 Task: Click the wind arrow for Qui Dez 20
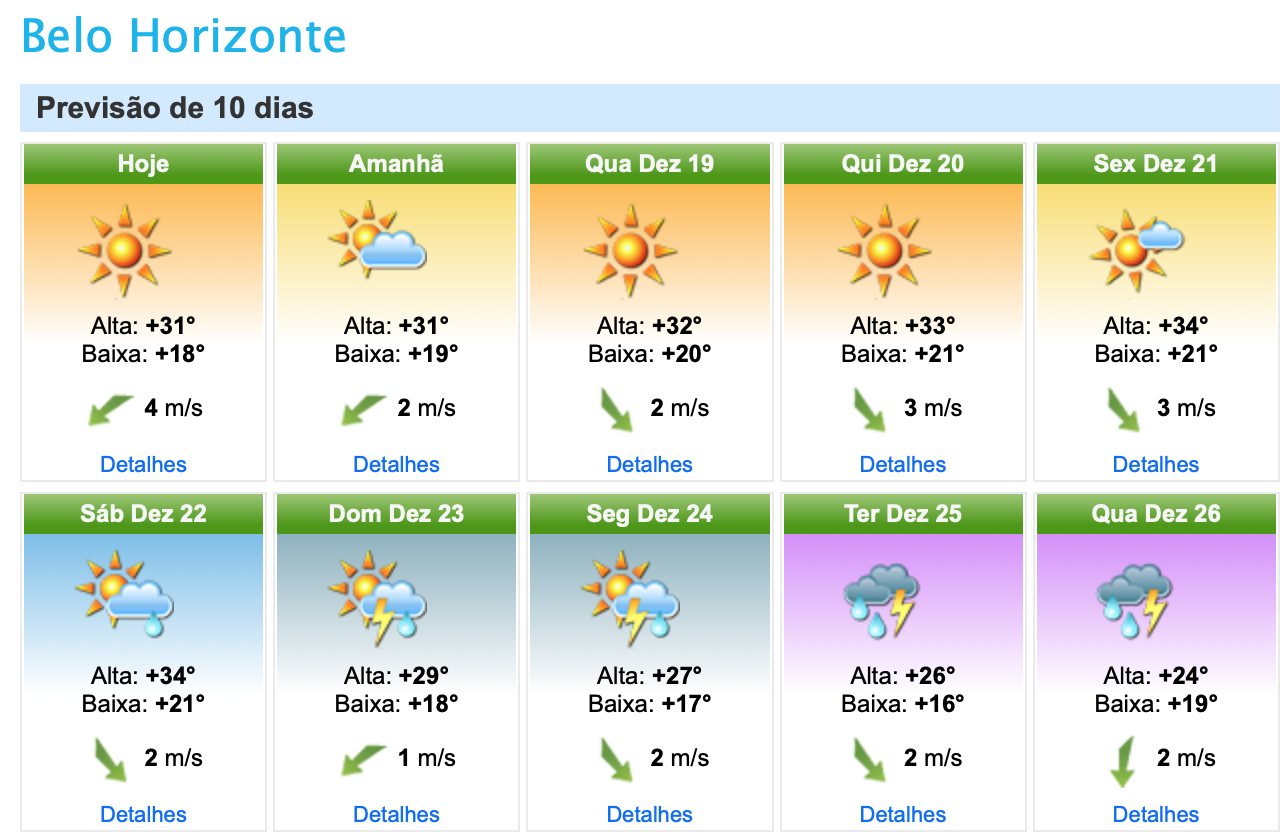pyautogui.click(x=869, y=410)
